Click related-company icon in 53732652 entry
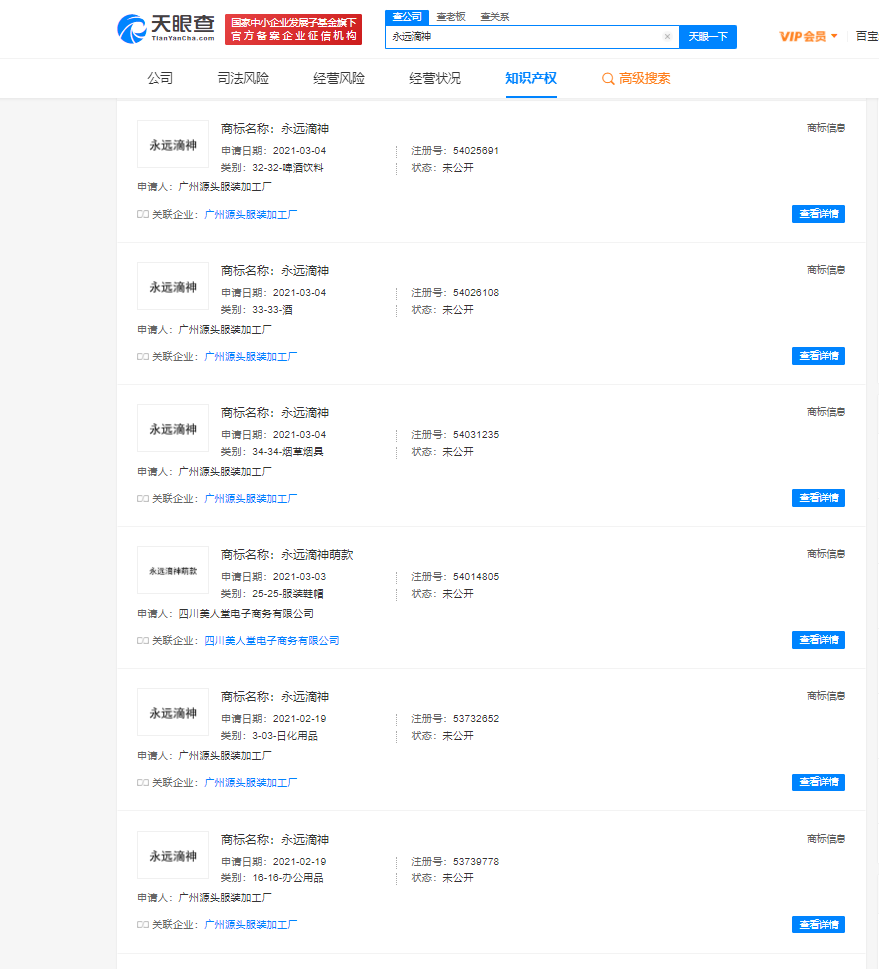 click(x=143, y=782)
